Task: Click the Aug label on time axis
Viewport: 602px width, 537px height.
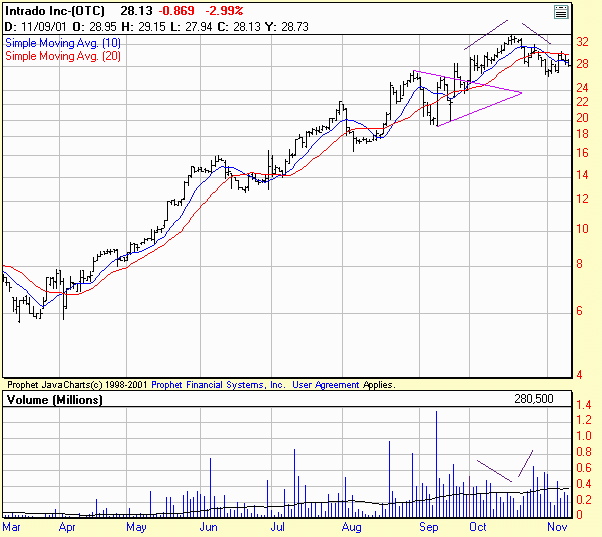Action: tap(352, 527)
